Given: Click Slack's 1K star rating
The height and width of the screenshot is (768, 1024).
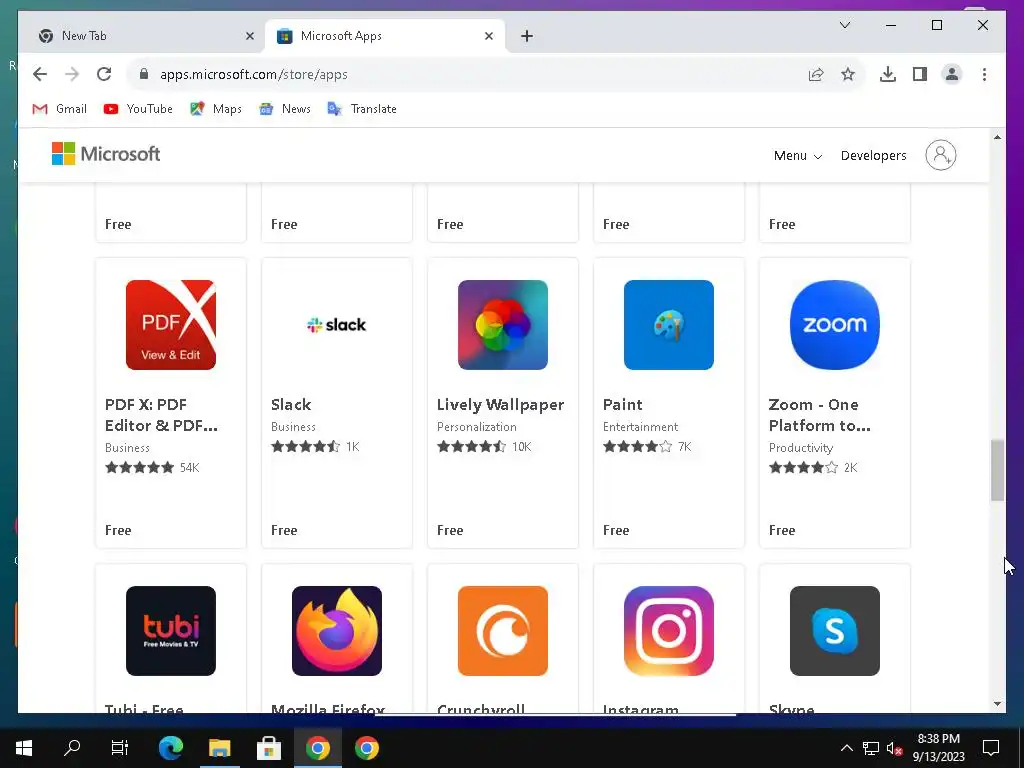Looking at the screenshot, I should [x=315, y=447].
